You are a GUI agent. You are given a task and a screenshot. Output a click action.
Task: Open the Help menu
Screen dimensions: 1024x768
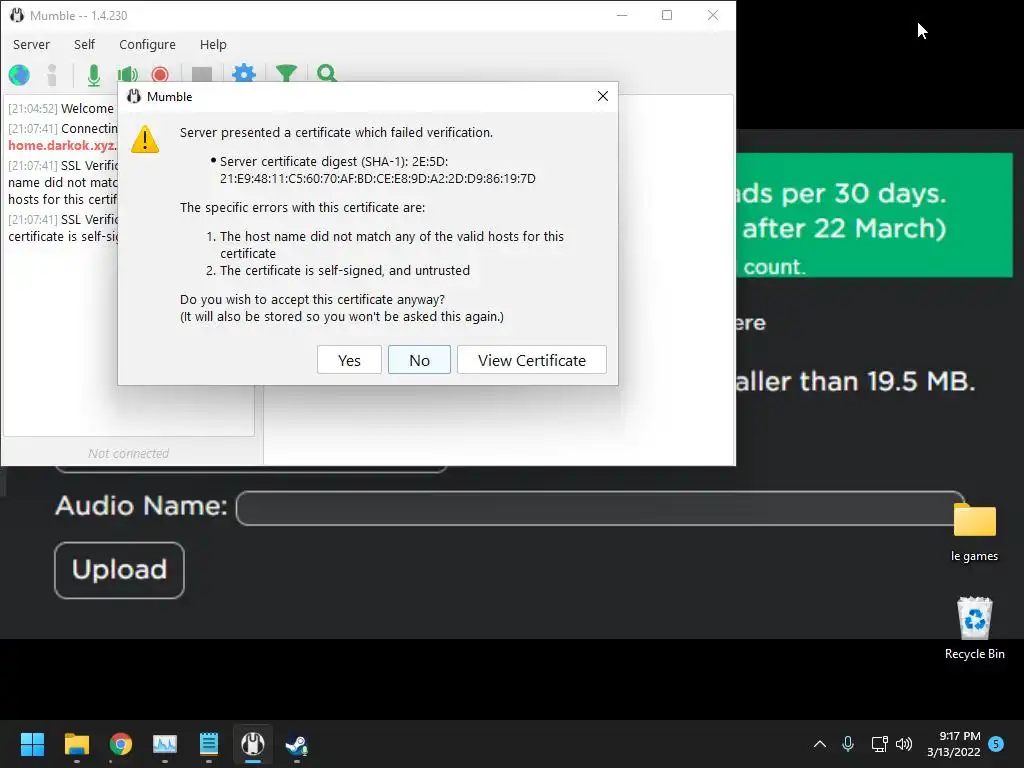[213, 44]
